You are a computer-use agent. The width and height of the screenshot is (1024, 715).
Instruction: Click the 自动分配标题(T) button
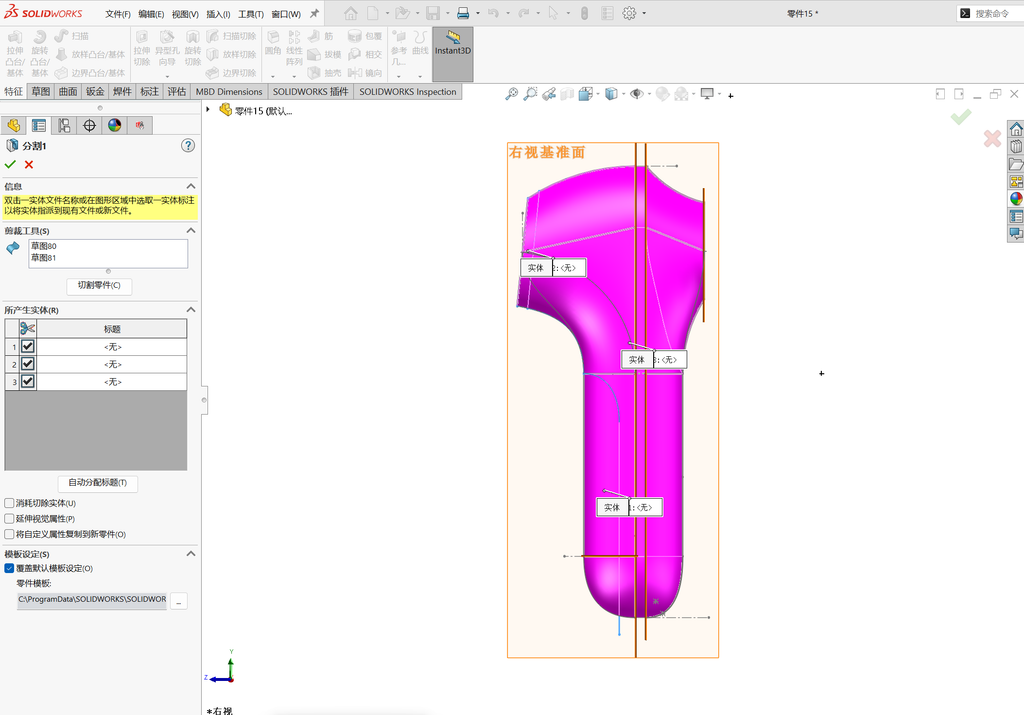pyautogui.click(x=98, y=483)
